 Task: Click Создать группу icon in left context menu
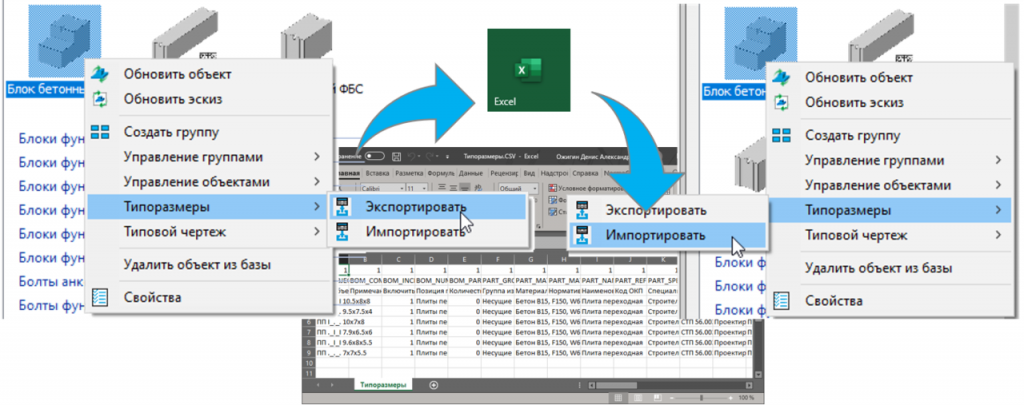100,132
